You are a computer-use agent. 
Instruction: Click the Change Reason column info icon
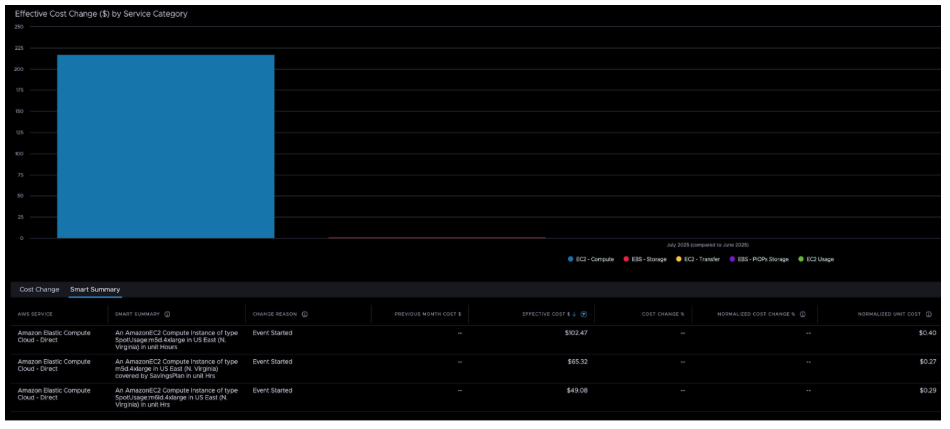coord(305,314)
